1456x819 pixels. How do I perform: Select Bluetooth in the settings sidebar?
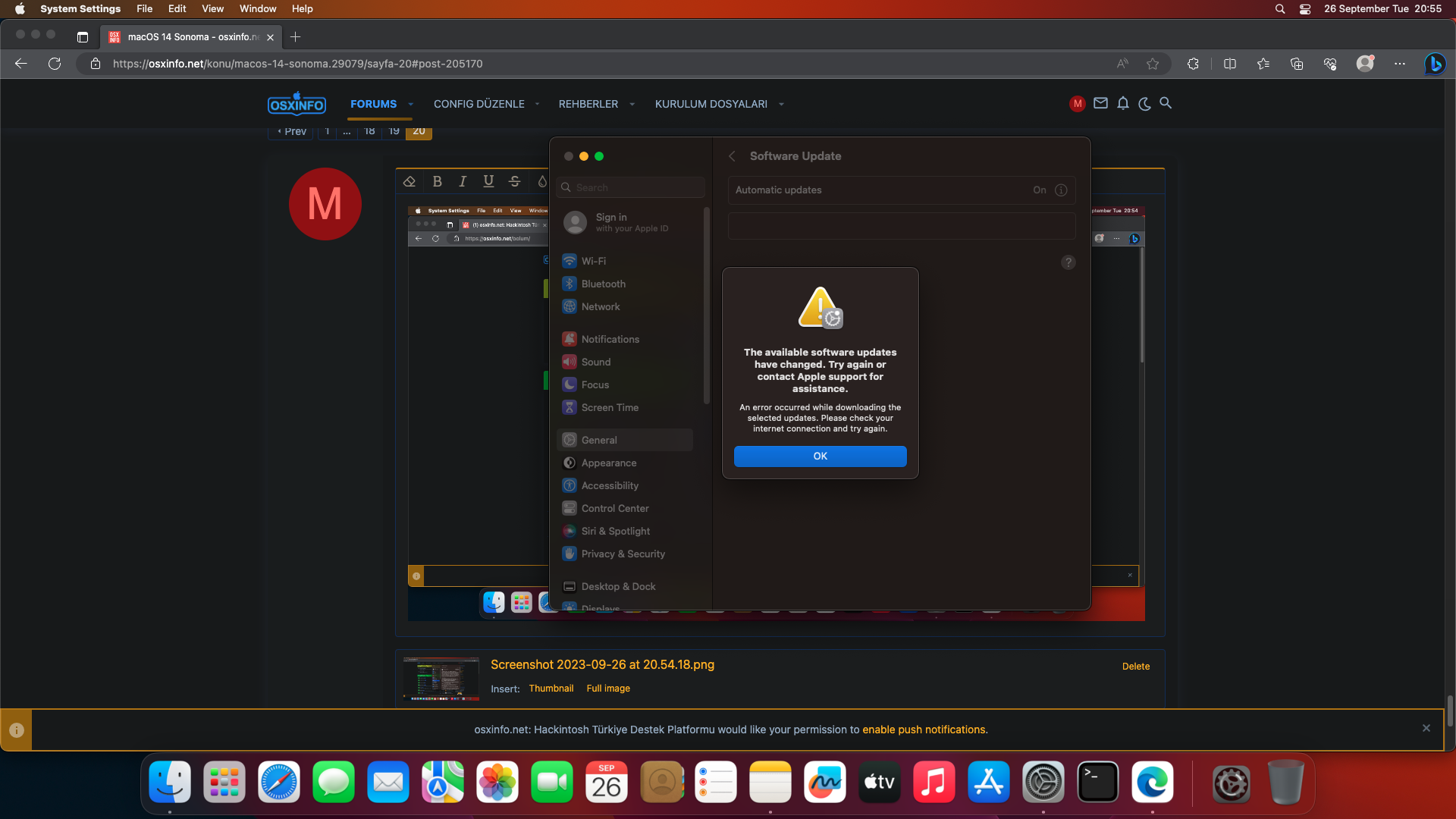tap(603, 284)
